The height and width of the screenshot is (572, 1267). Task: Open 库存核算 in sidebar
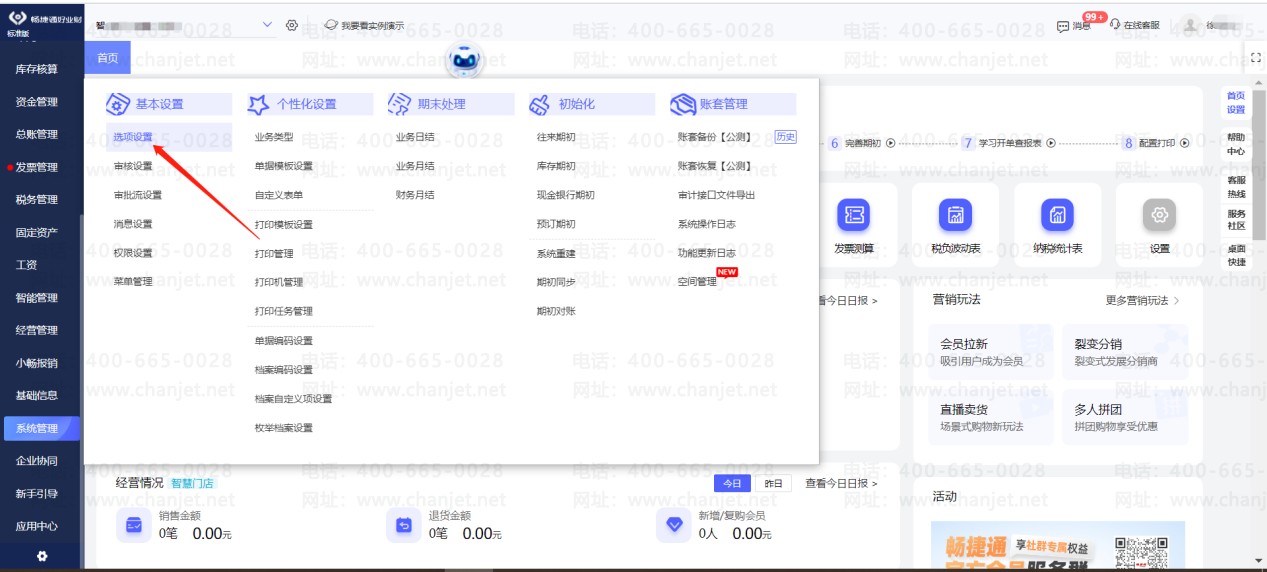click(37, 69)
